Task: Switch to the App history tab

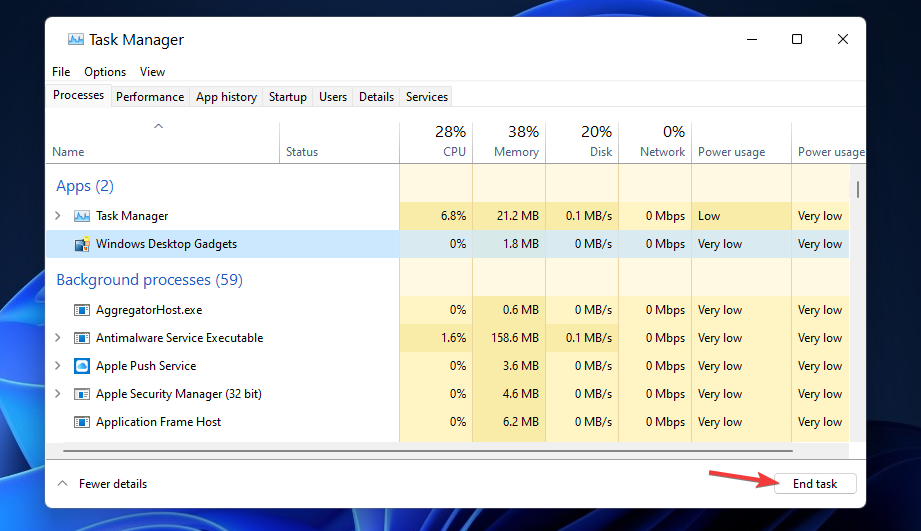Action: (226, 97)
